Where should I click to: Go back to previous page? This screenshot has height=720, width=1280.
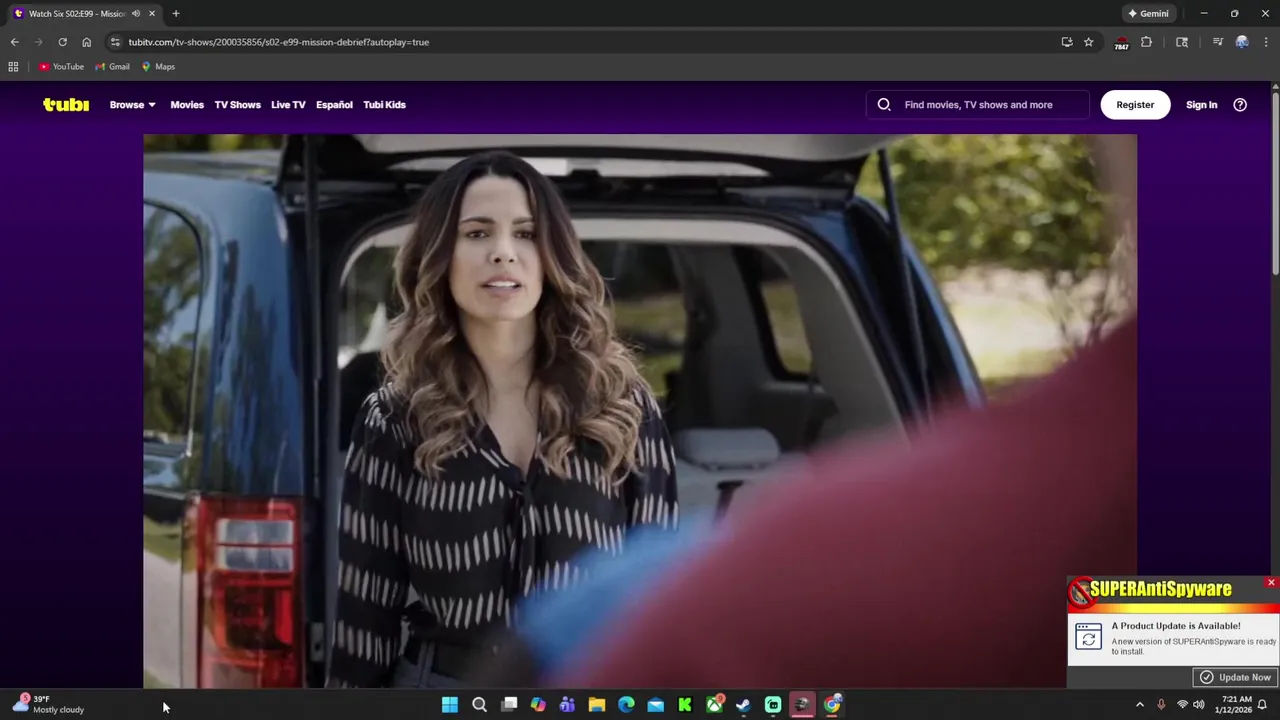click(x=14, y=42)
